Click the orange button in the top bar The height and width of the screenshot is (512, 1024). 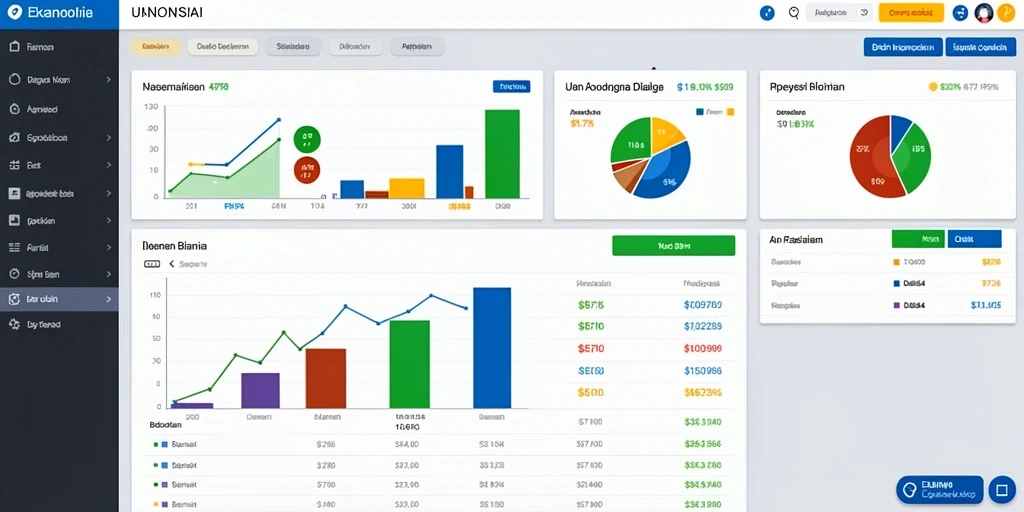click(910, 12)
